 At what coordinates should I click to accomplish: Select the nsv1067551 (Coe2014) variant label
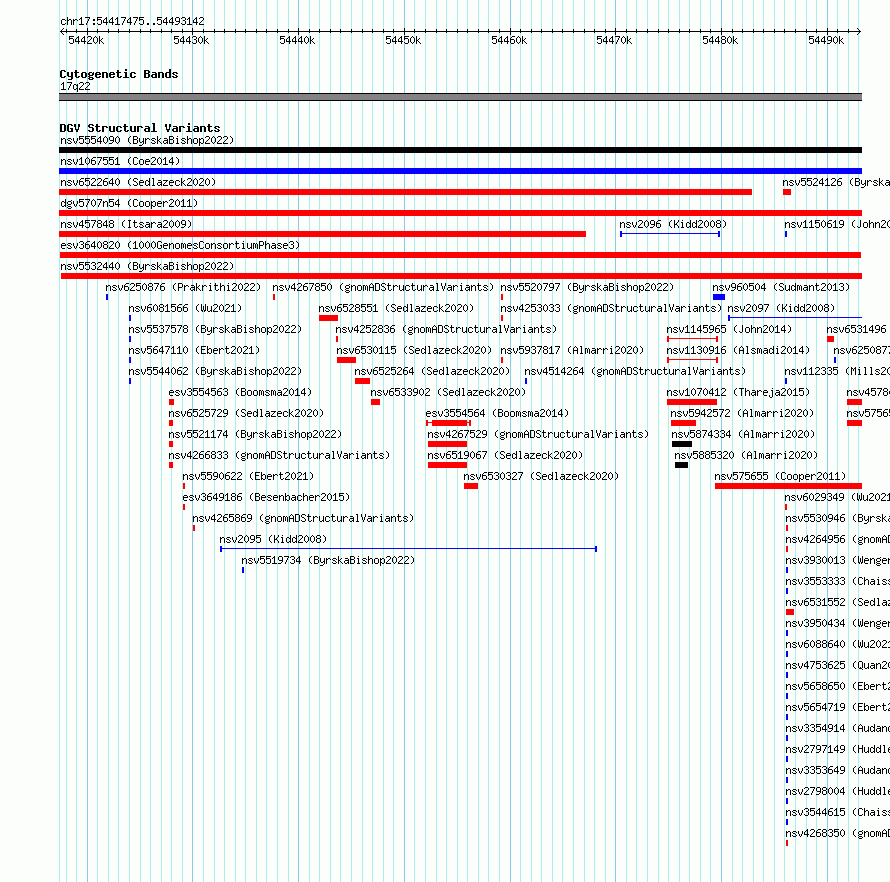tap(120, 161)
